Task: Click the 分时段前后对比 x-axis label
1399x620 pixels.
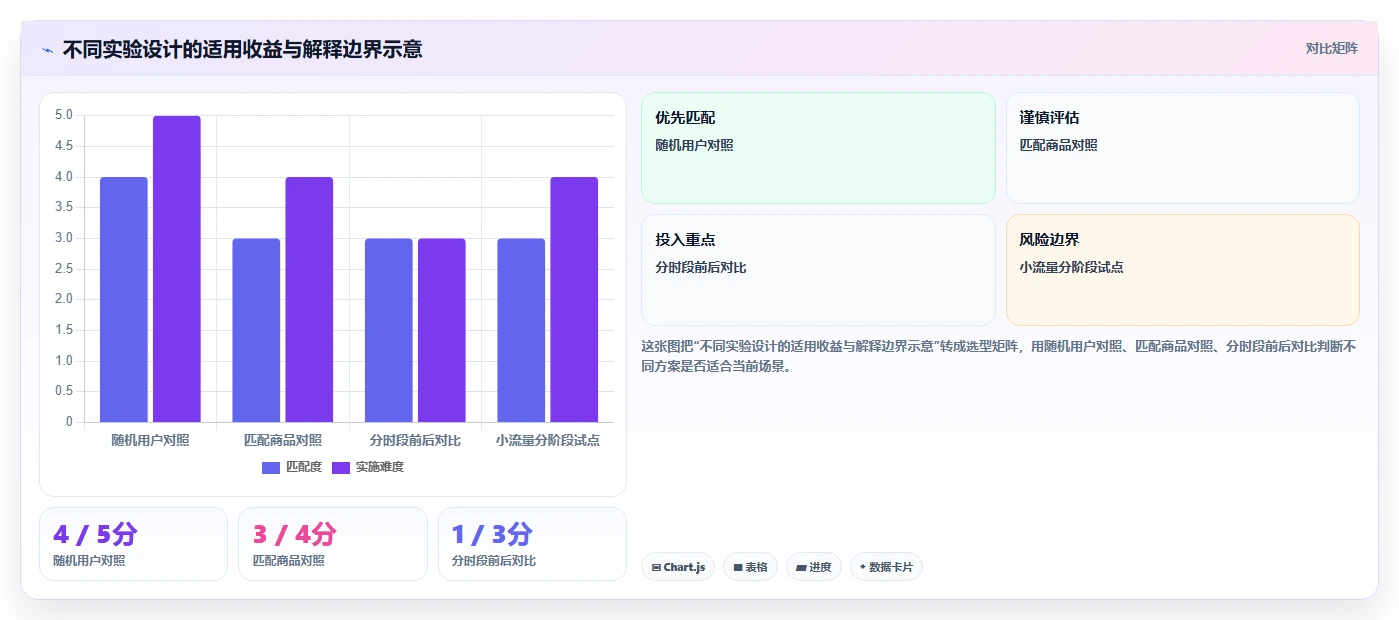Action: (415, 440)
